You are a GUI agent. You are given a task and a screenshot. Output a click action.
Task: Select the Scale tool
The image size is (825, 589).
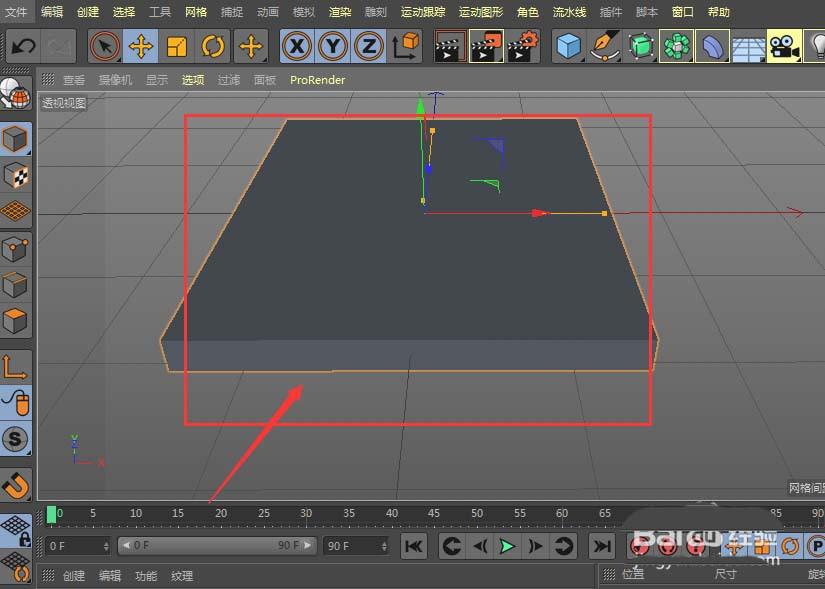click(177, 46)
